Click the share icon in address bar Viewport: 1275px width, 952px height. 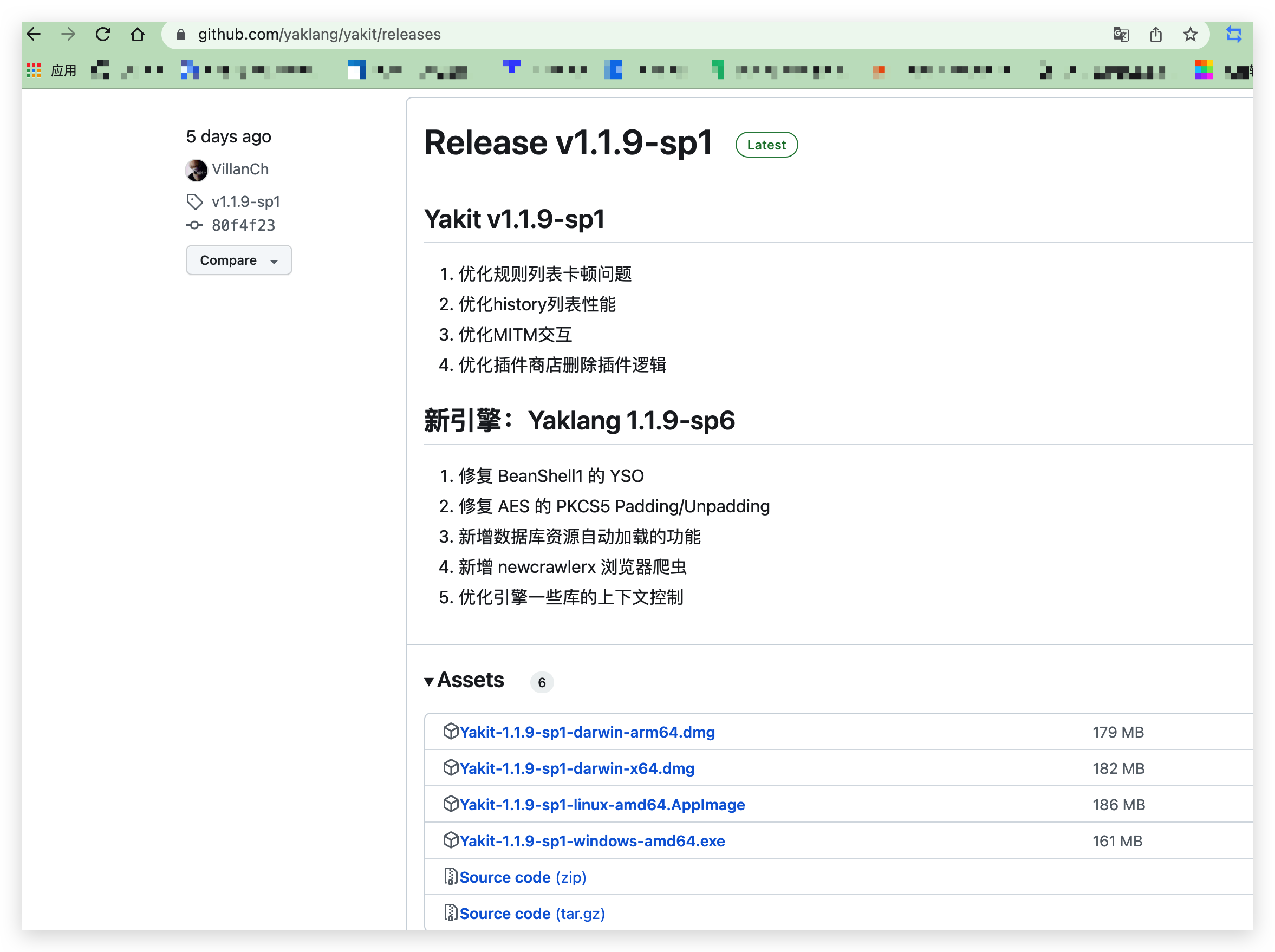click(1155, 35)
